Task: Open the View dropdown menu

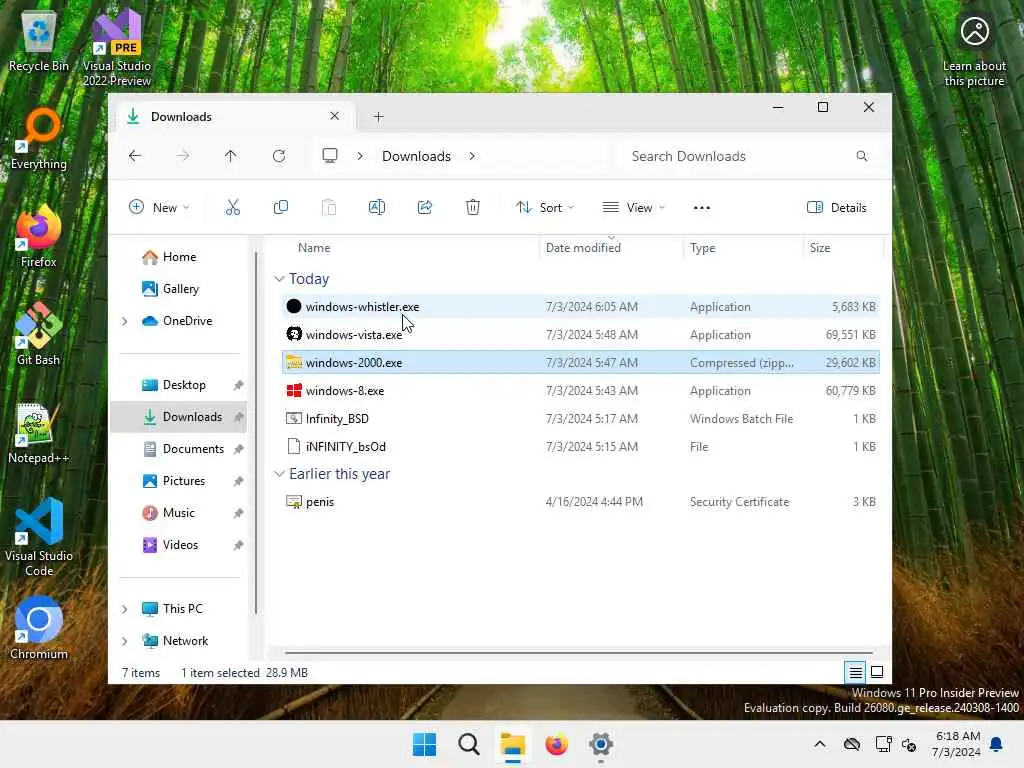Action: (x=633, y=208)
